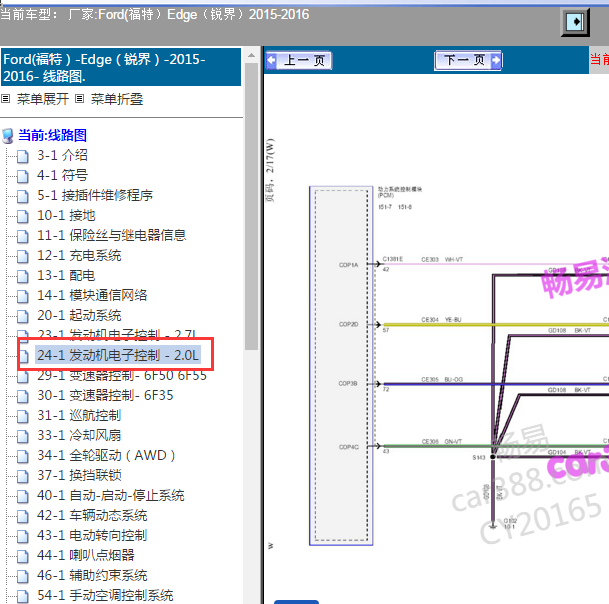Click the 当前:线路图 root node

(x=52, y=135)
